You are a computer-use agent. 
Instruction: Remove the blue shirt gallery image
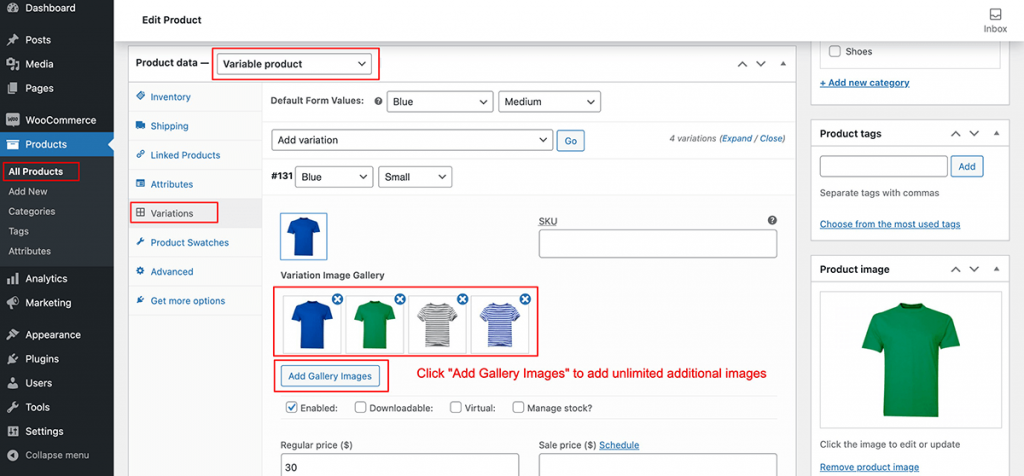(x=337, y=299)
